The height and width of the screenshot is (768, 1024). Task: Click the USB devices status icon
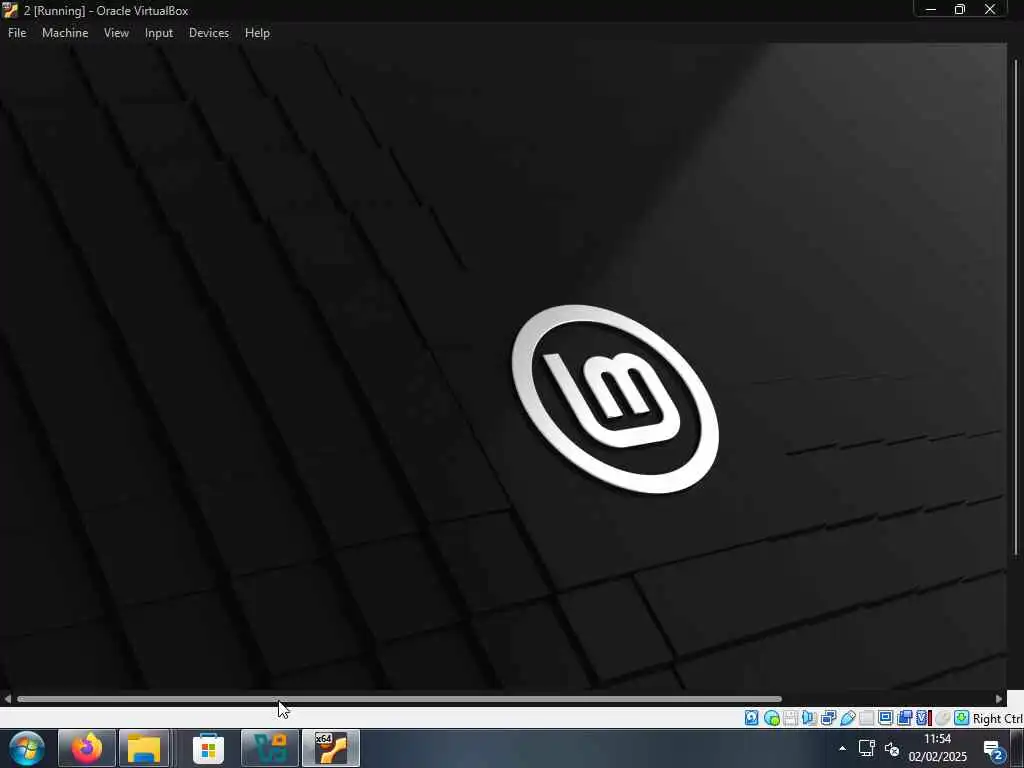point(848,718)
